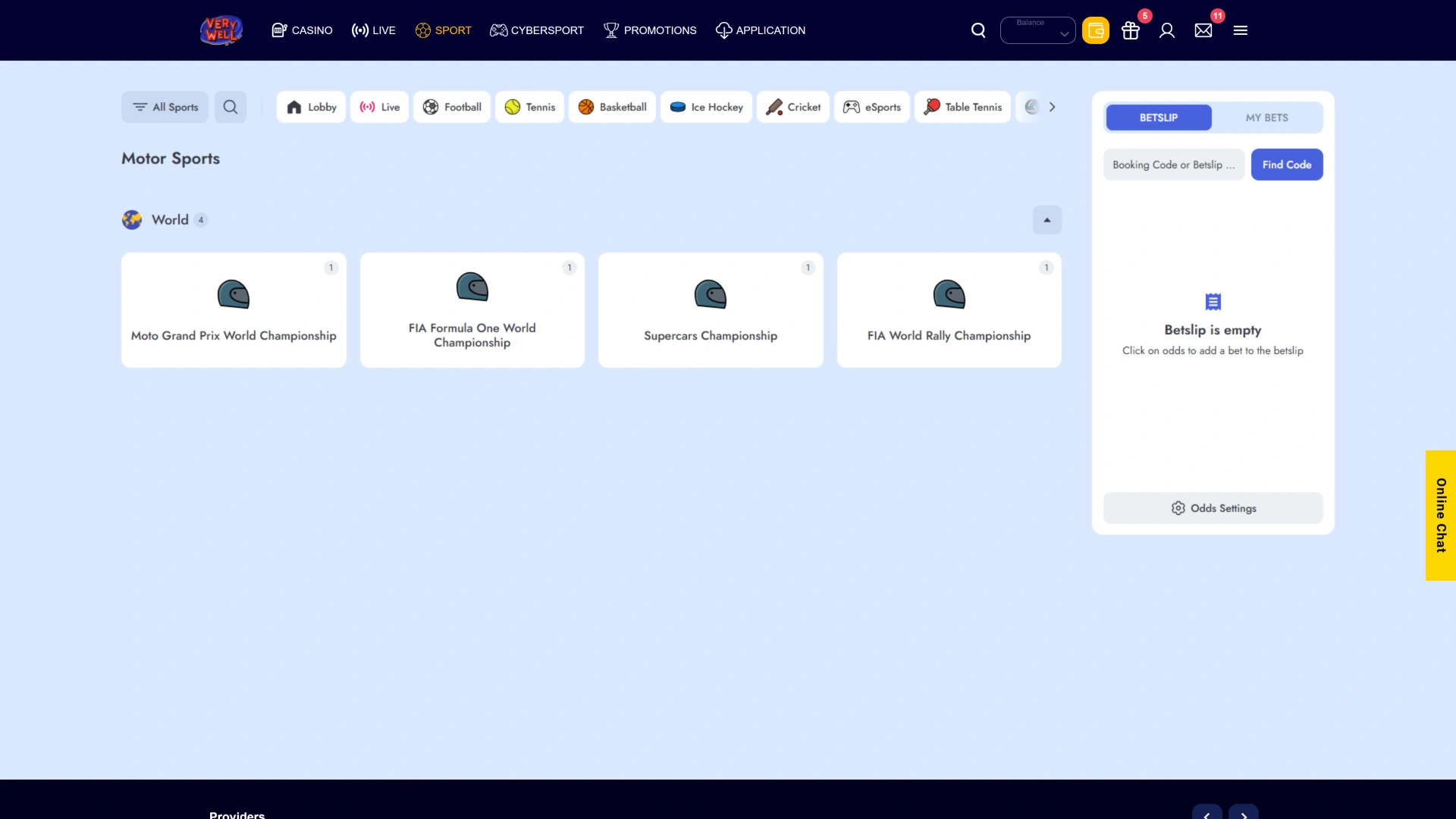Show more sports with right chevron

coord(1052,107)
